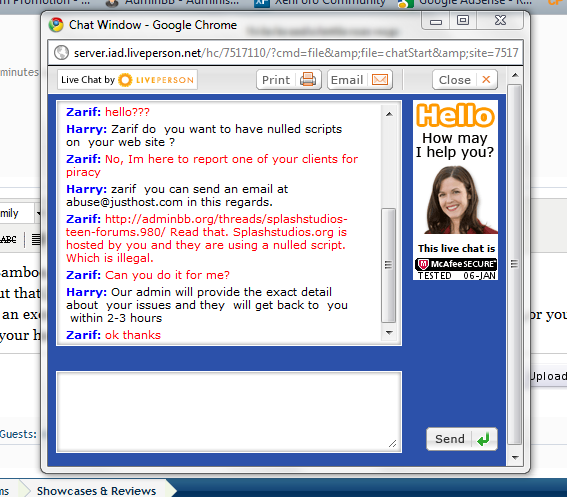Click the abuse@justhost.com text
Image resolution: width=567 pixels, height=497 pixels.
click(x=124, y=202)
